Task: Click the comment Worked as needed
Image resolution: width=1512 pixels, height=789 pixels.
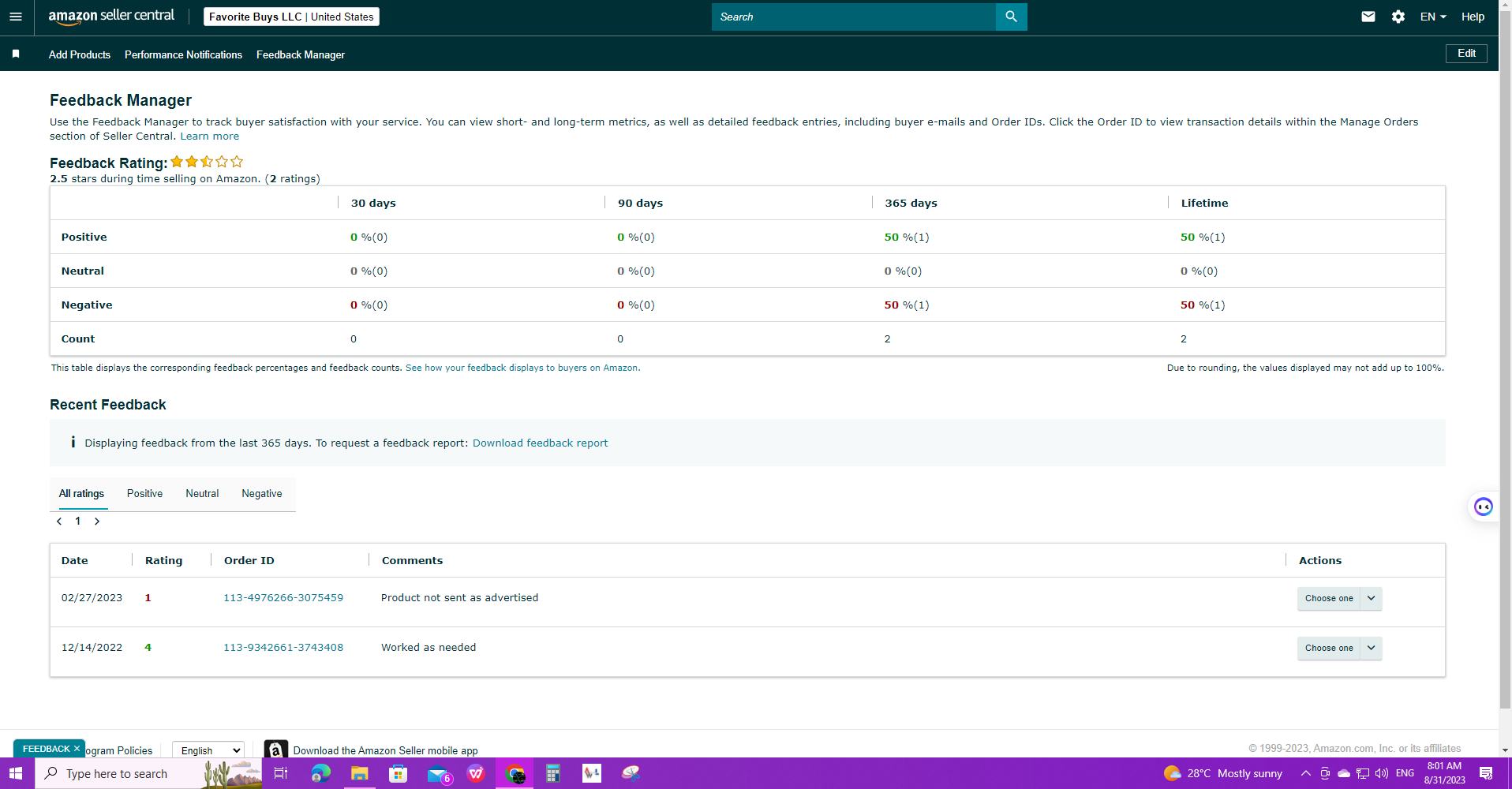Action: [429, 647]
